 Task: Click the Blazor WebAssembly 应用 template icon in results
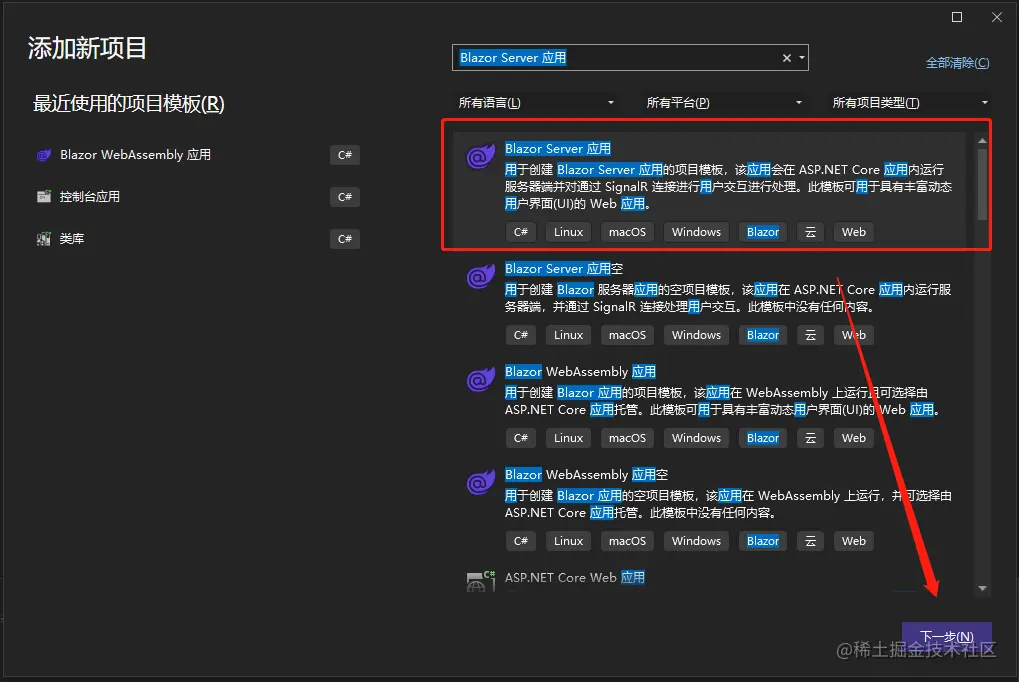pos(480,379)
